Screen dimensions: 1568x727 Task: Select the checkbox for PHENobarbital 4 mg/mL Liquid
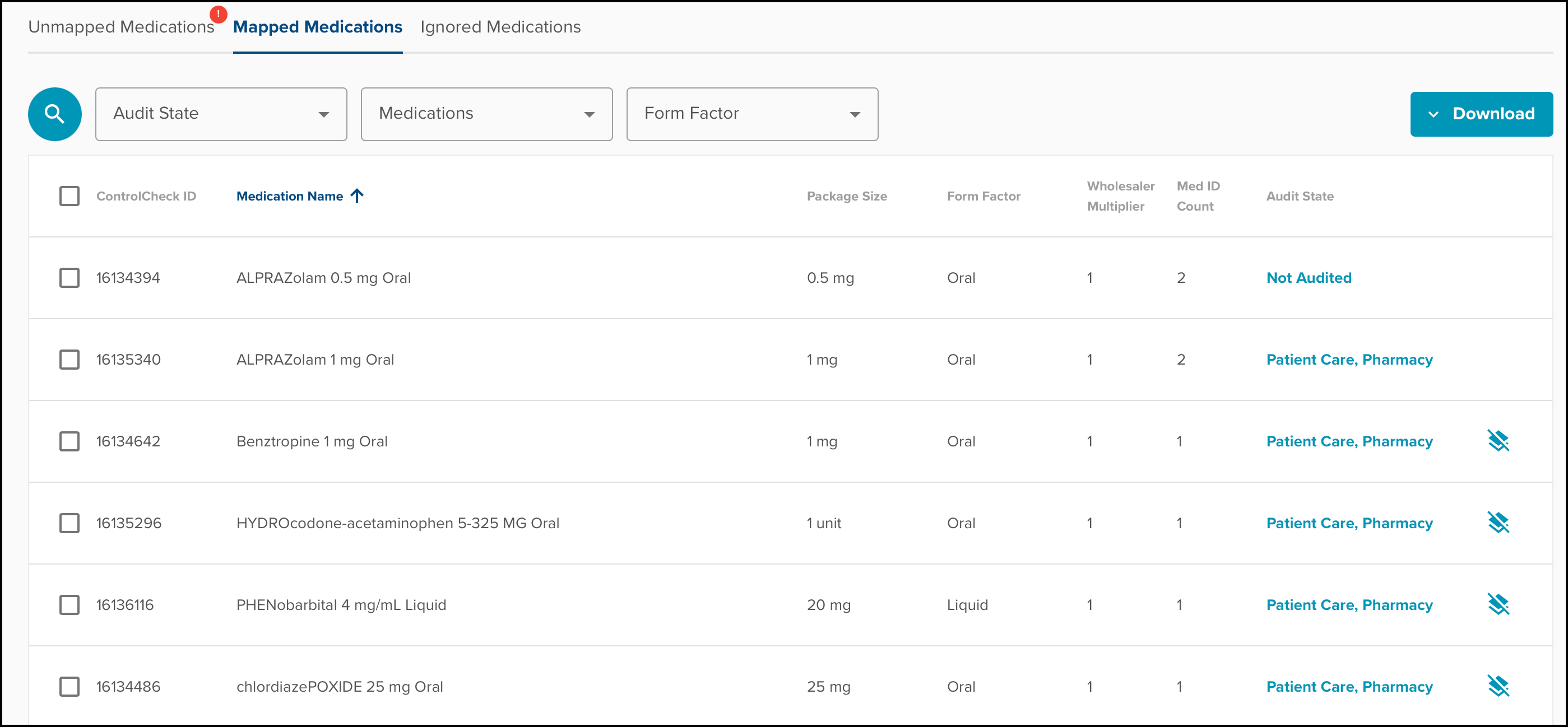[x=69, y=604]
